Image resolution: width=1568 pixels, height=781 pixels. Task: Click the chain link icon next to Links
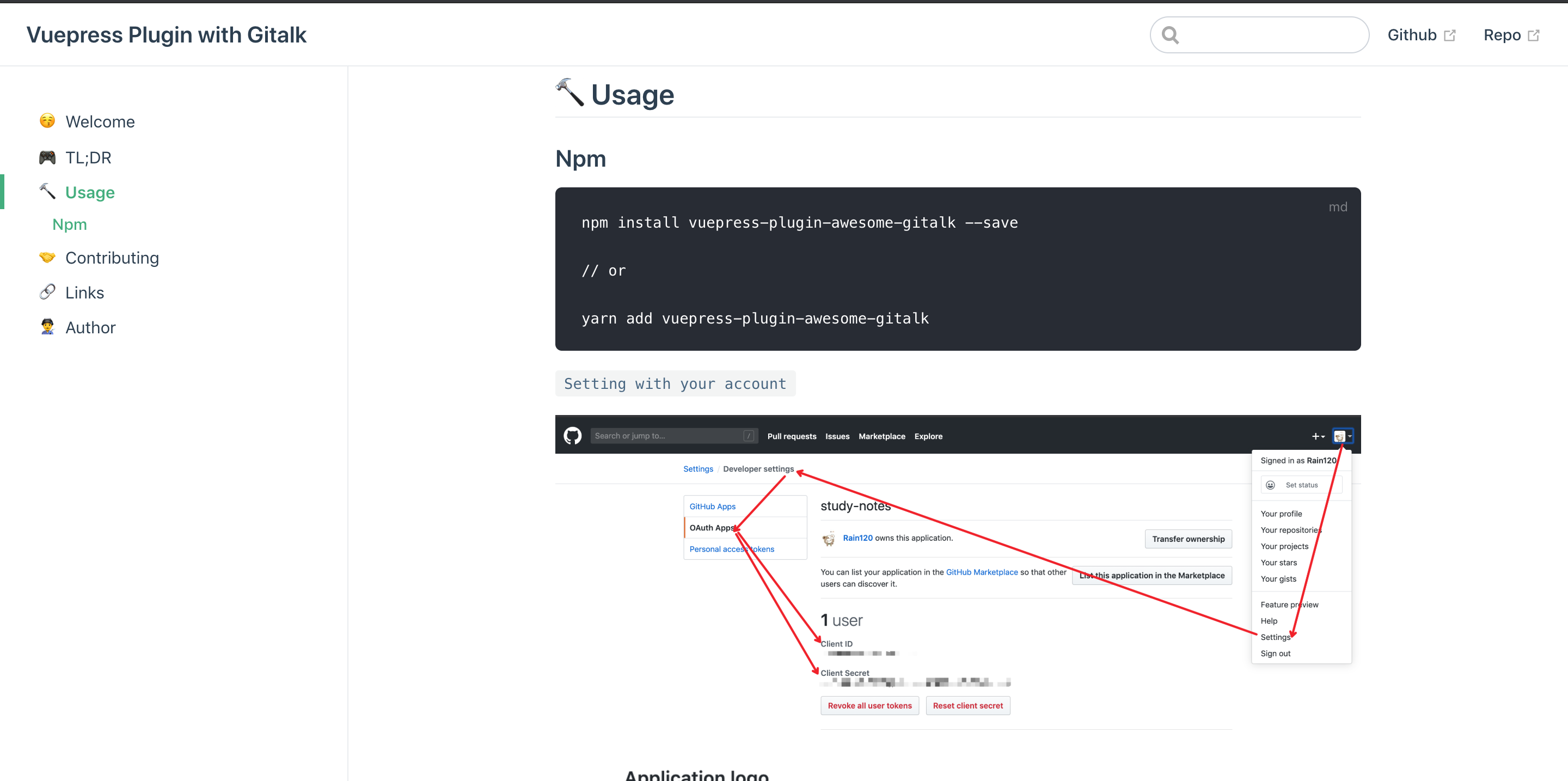coord(47,291)
